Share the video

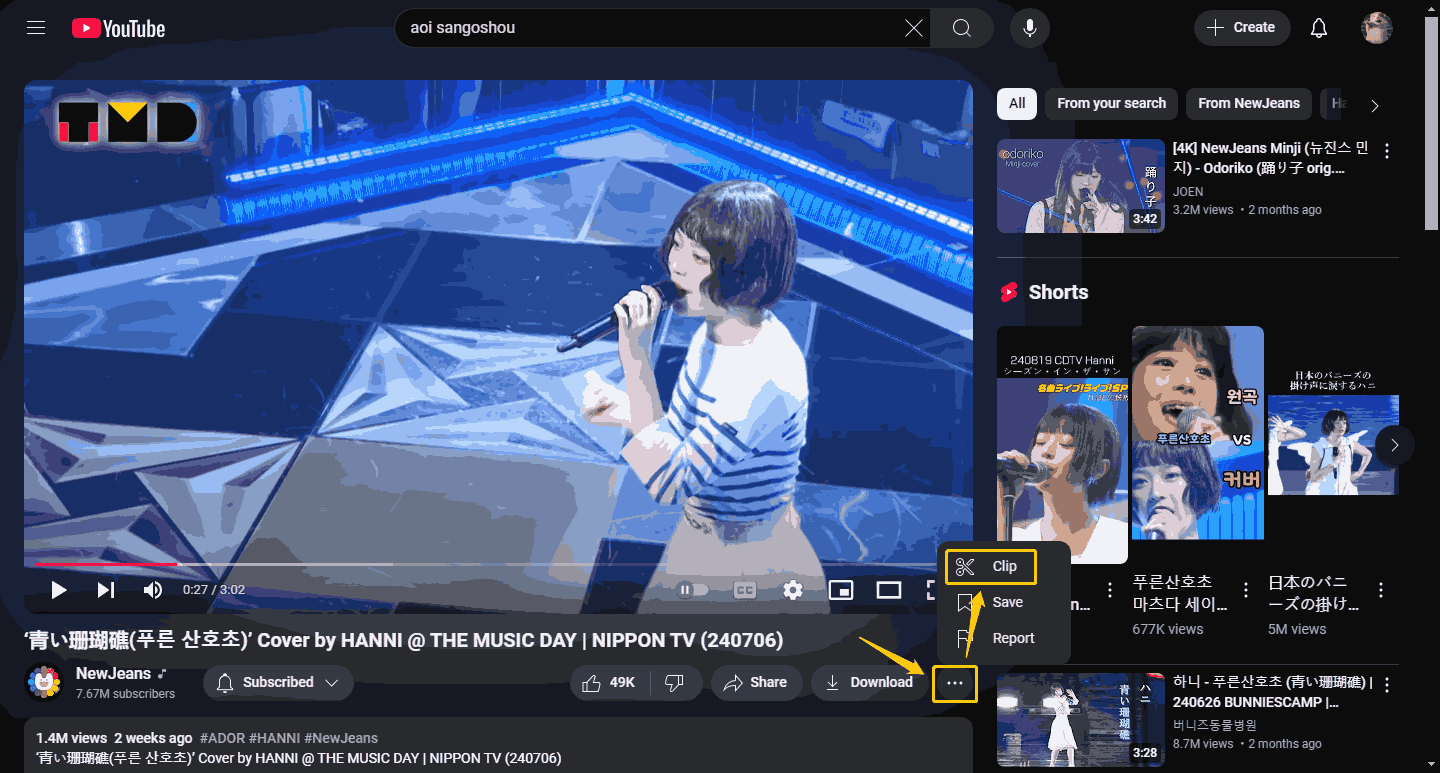[x=756, y=683]
